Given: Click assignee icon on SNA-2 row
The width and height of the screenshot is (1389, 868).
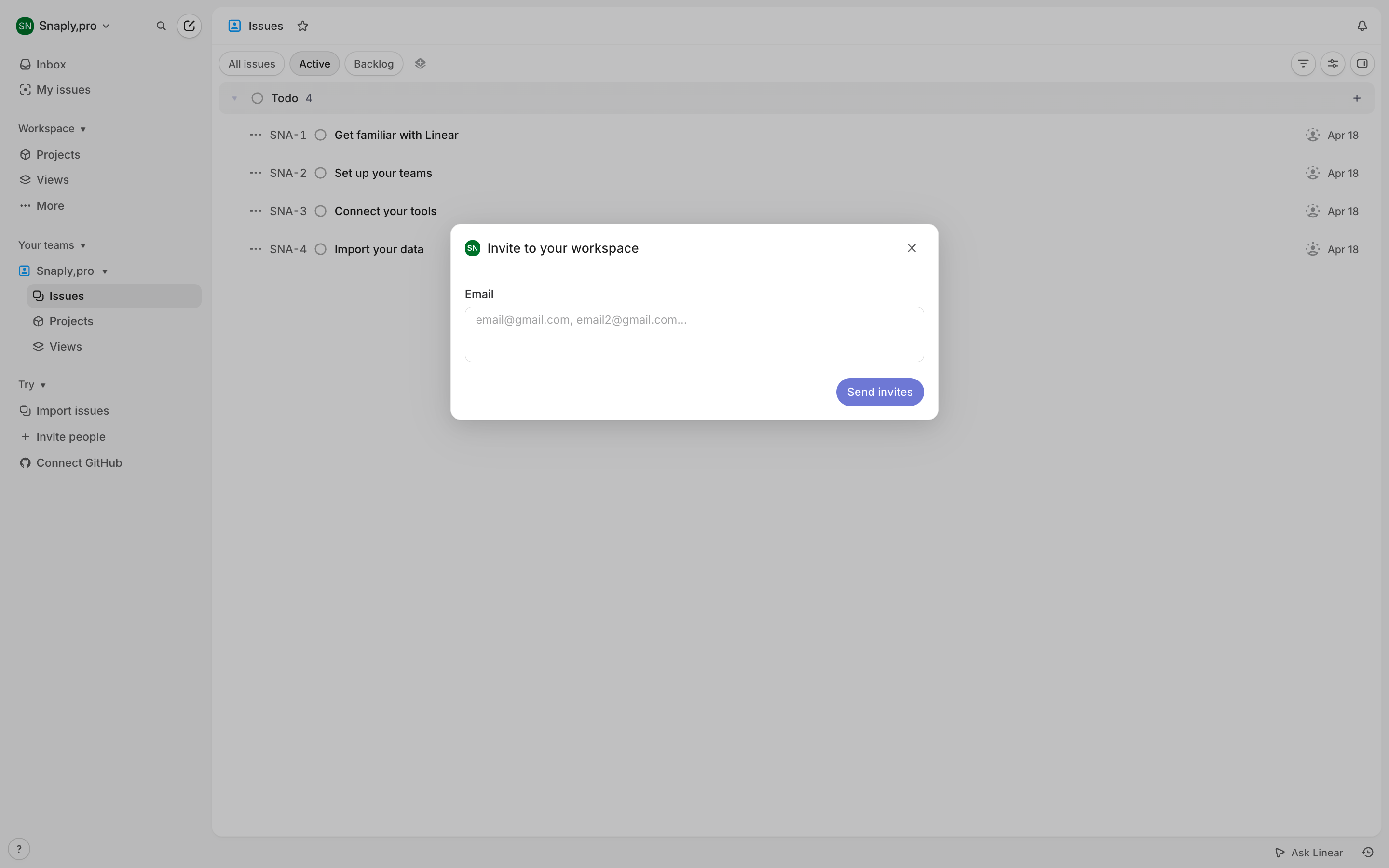Looking at the screenshot, I should pyautogui.click(x=1313, y=173).
